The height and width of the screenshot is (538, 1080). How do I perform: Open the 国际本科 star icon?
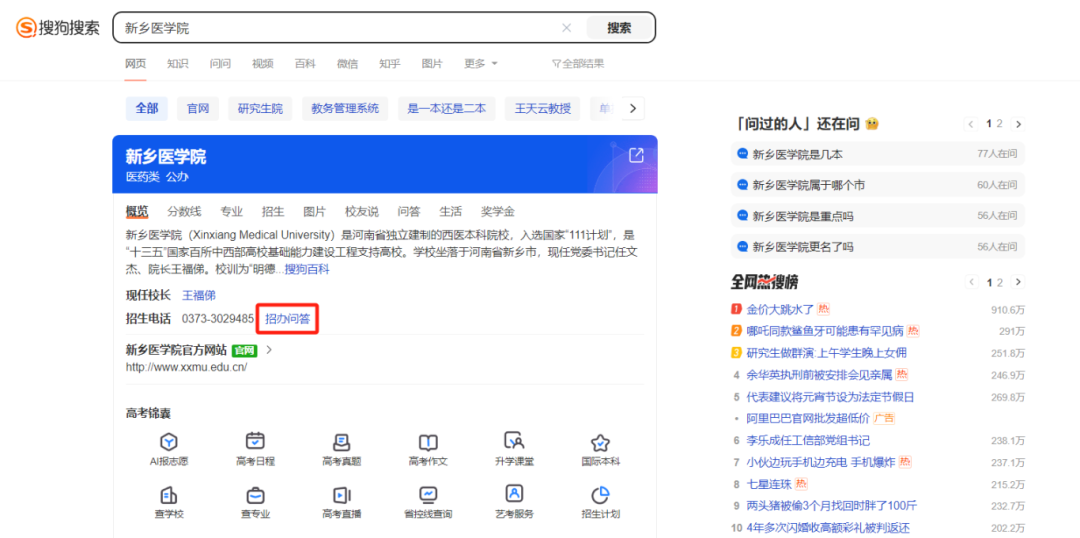600,442
